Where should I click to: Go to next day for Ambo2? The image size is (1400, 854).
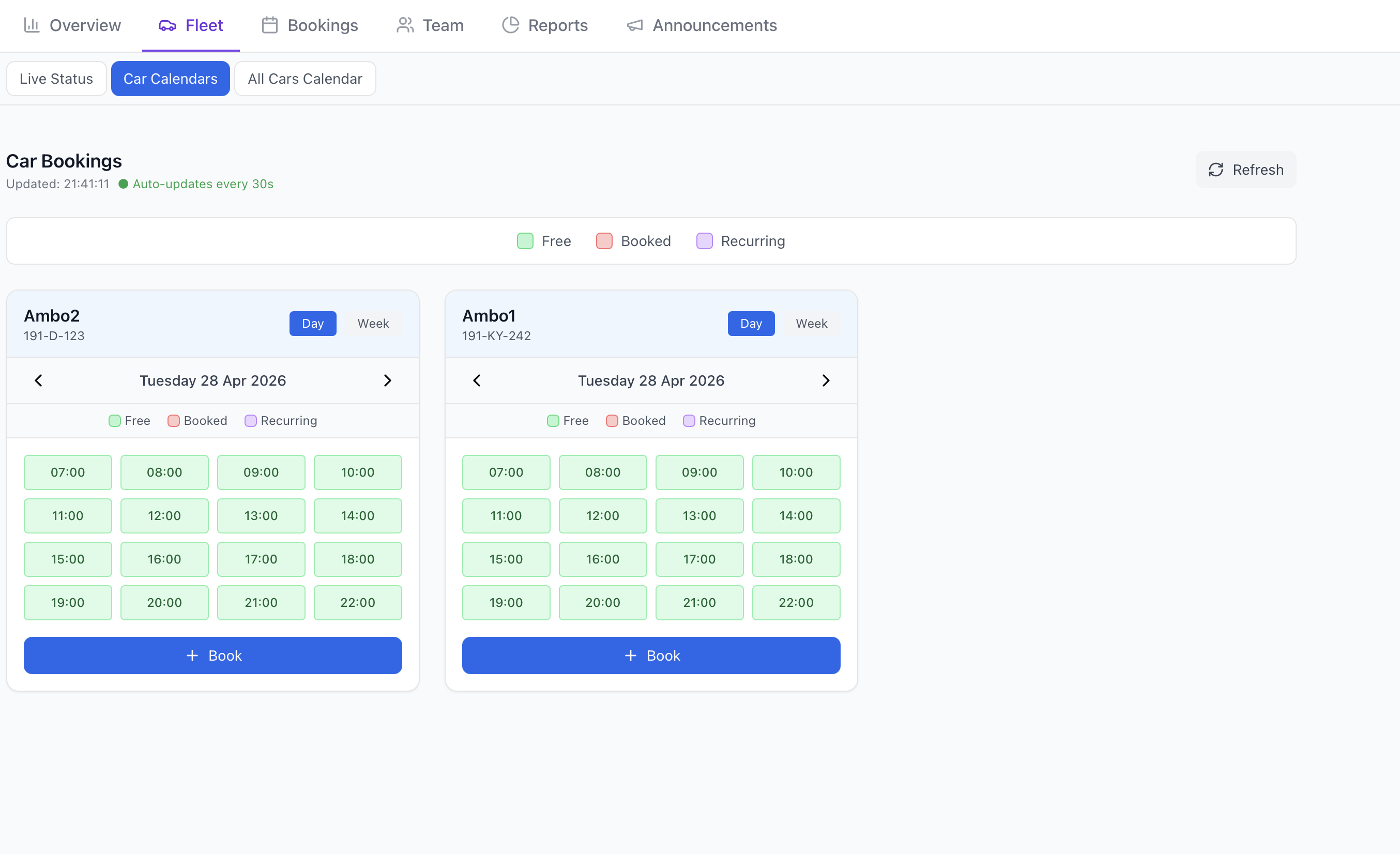[388, 380]
